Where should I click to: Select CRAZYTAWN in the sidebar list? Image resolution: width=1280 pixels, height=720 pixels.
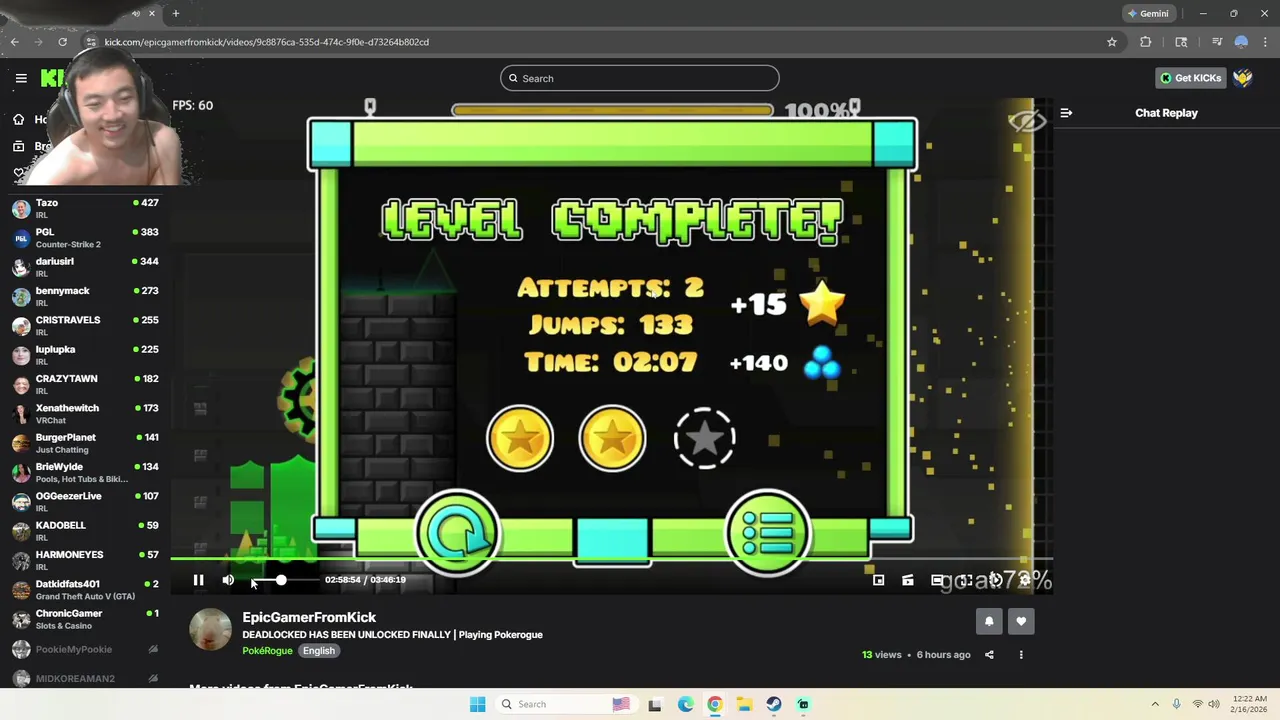[x=85, y=384]
